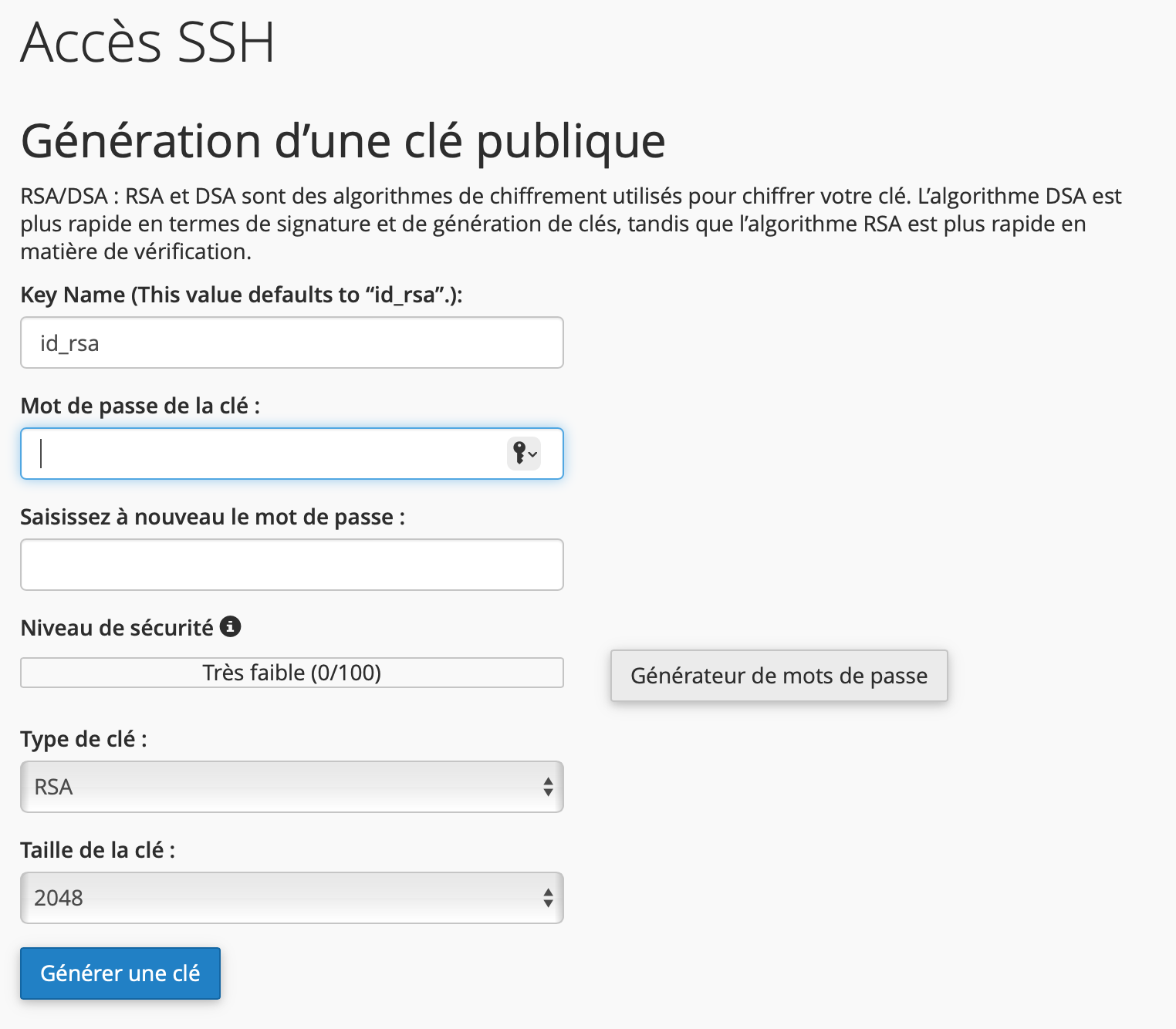Screen dimensions: 1176x1029
Task: Focus the Key Name input containing id_rsa
Action: click(291, 342)
